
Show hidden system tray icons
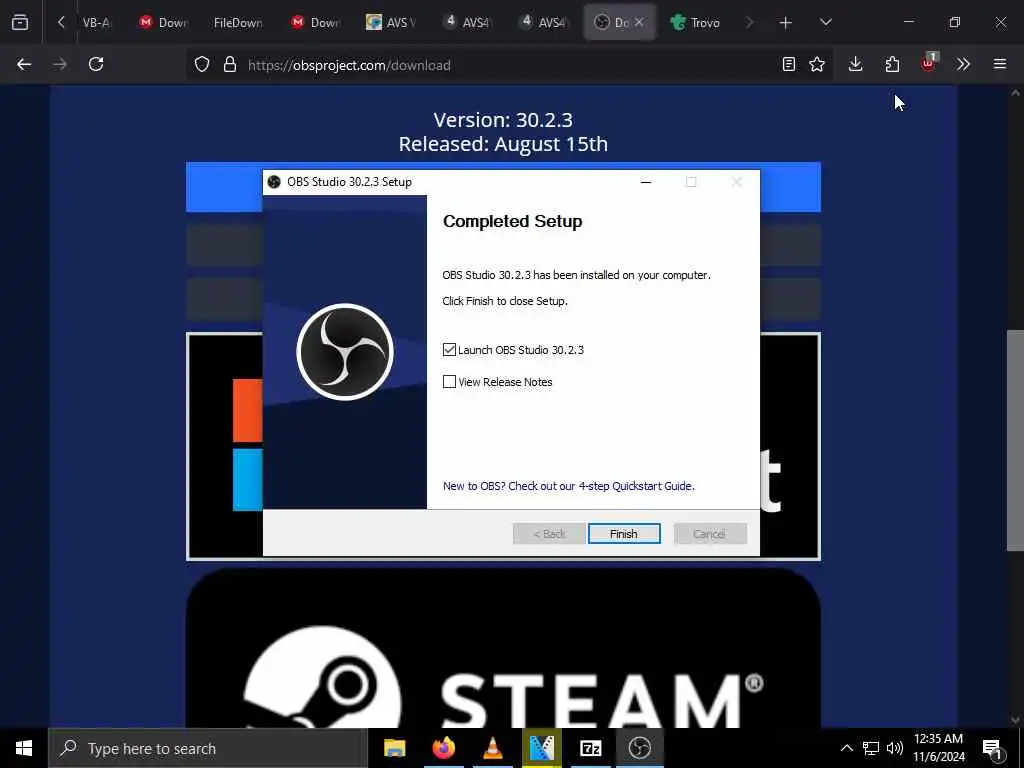[x=846, y=748]
